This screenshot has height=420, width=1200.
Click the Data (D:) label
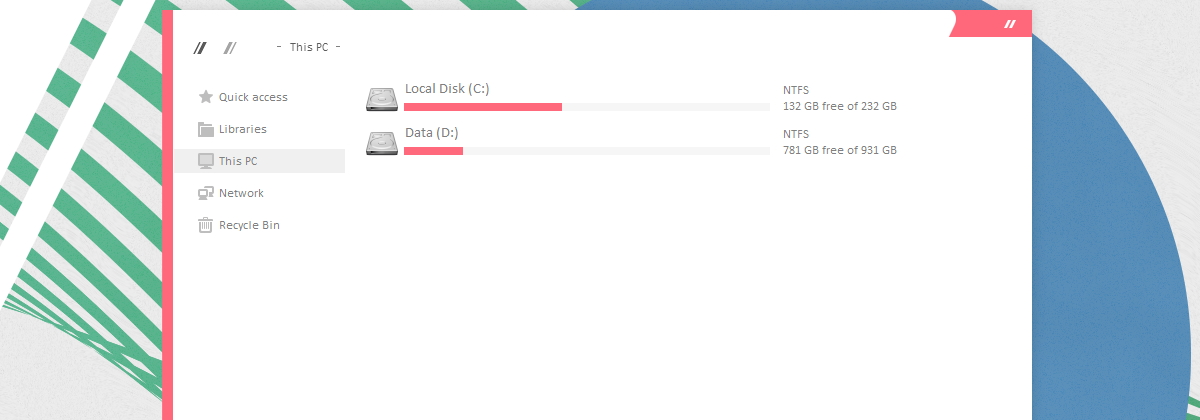click(x=432, y=133)
